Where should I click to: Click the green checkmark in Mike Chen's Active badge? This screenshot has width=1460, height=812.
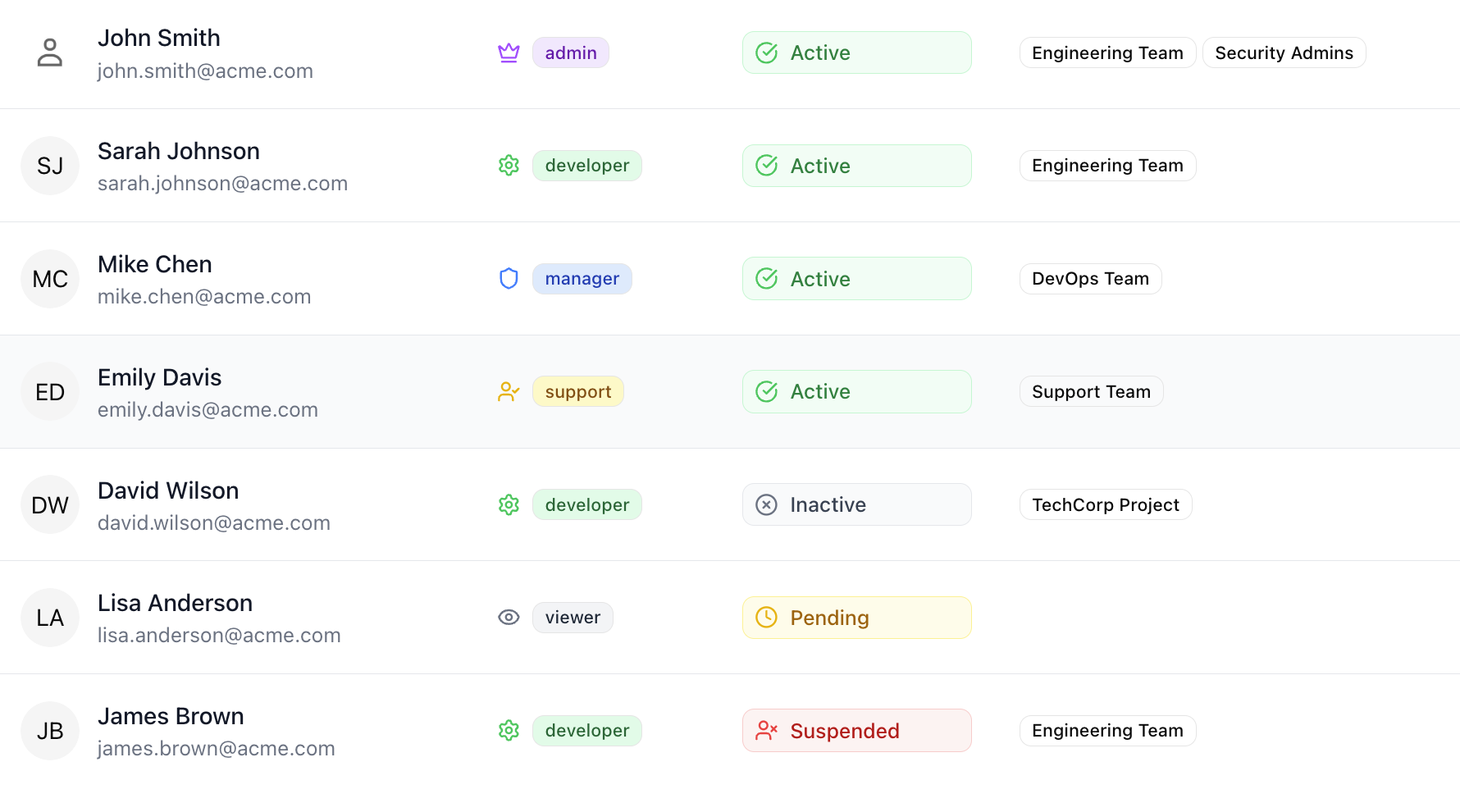(766, 278)
